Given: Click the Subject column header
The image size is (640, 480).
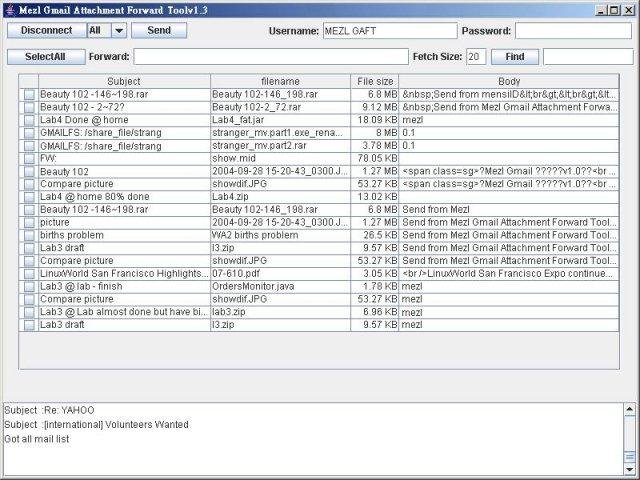Looking at the screenshot, I should click(124, 81).
